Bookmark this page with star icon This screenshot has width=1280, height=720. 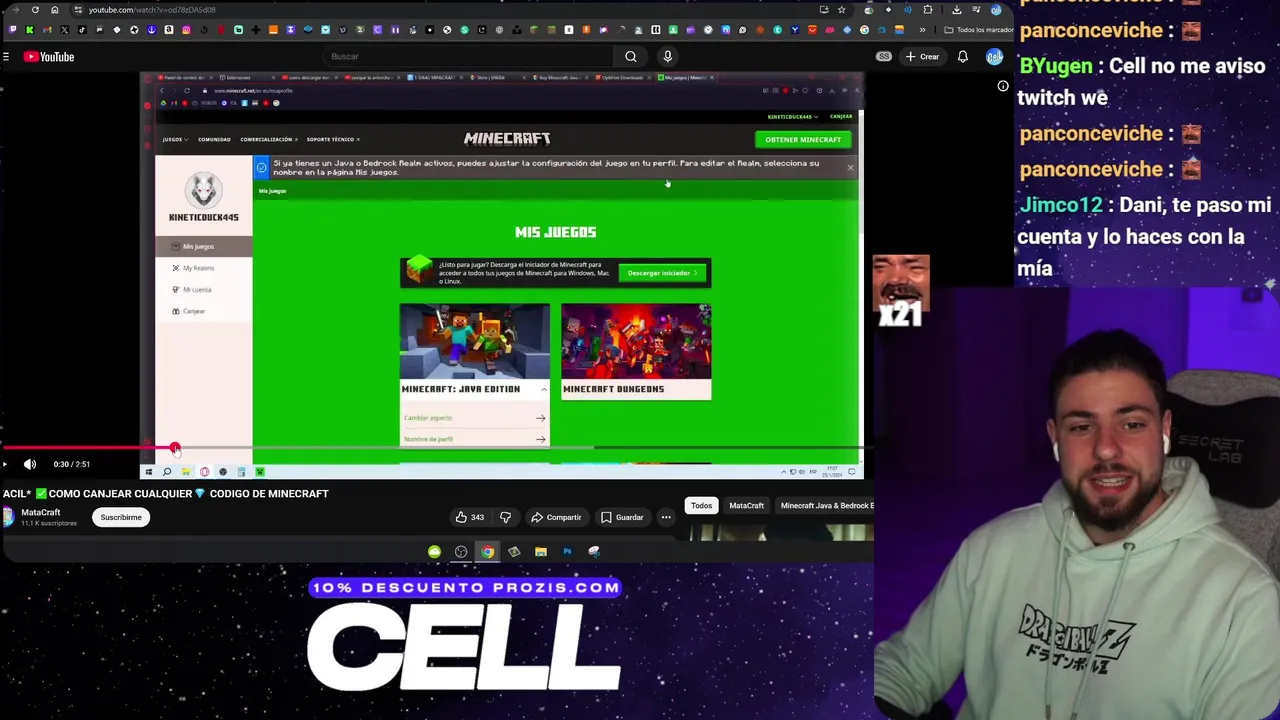[x=841, y=10]
